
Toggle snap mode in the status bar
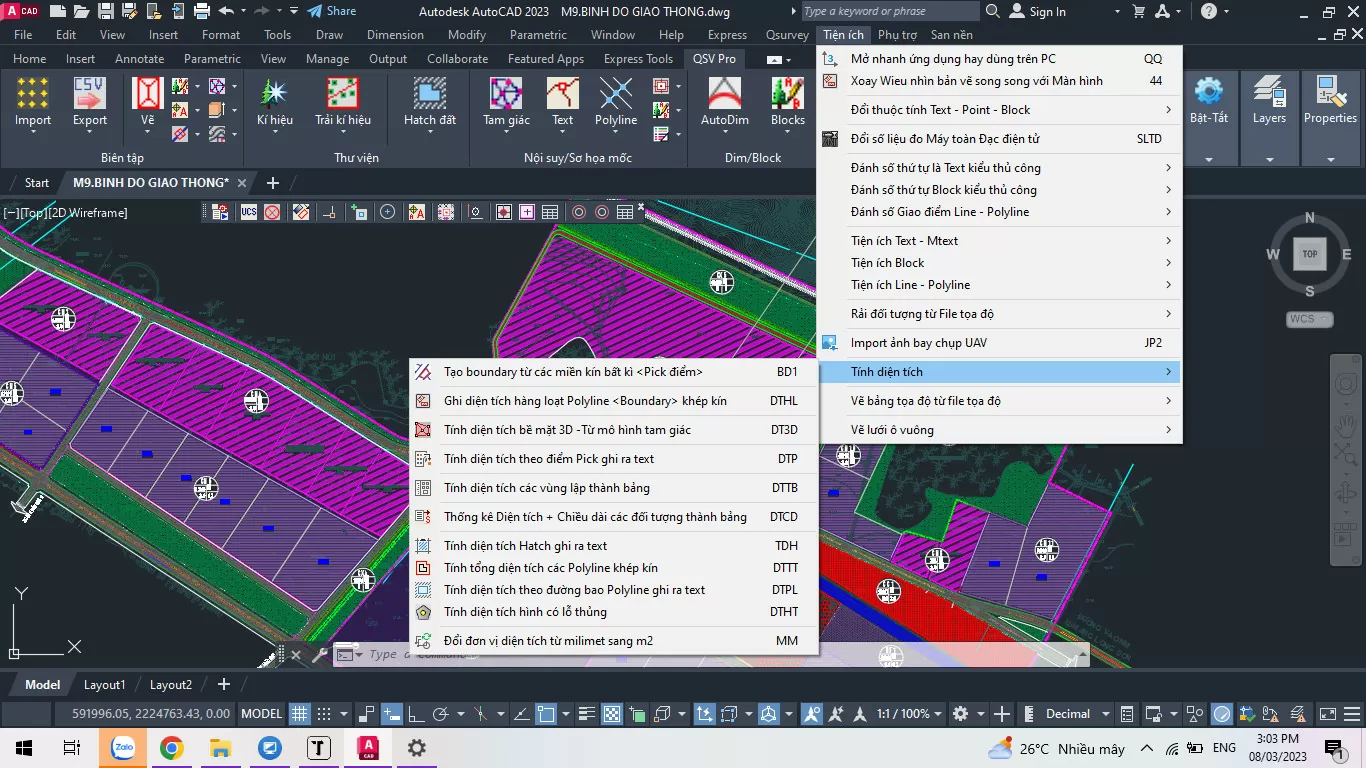tap(323, 713)
